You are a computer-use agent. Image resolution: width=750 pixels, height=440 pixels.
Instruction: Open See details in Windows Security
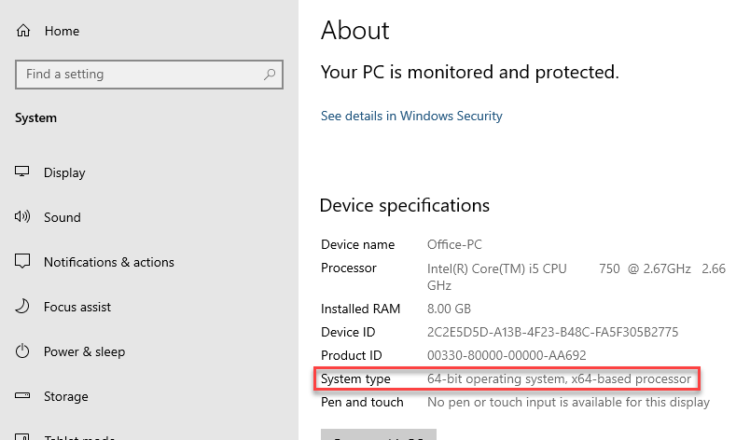pos(411,116)
